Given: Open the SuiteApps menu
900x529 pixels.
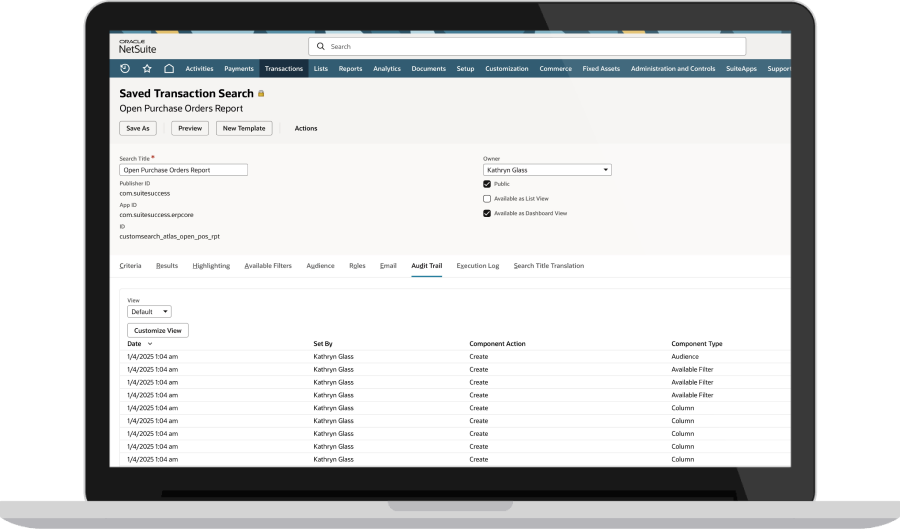Looking at the screenshot, I should [741, 69].
